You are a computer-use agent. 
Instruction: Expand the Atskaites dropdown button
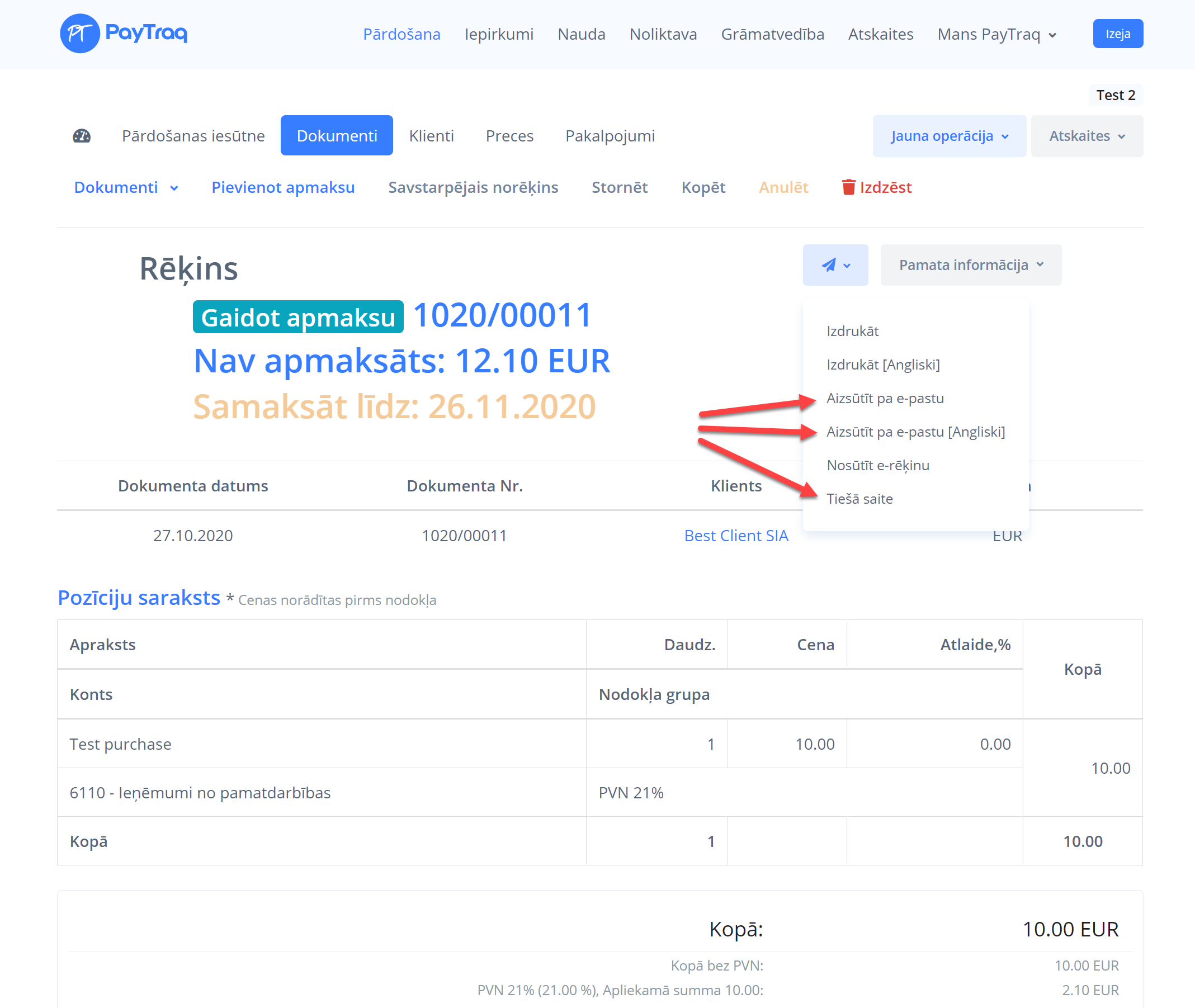click(x=1087, y=136)
